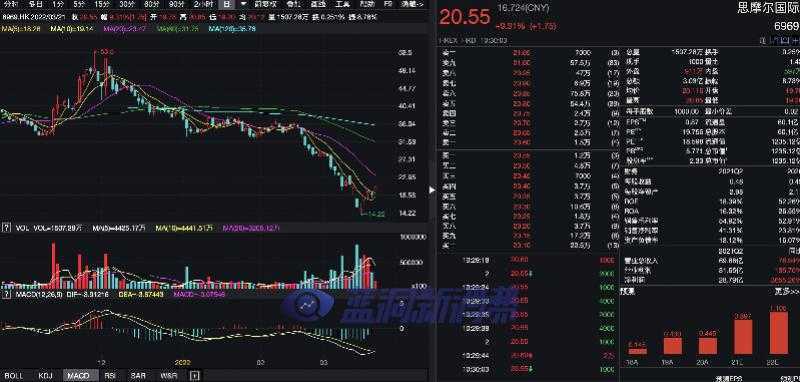Click the help icon beside VOL indicator
800x382 pixels.
7,228
